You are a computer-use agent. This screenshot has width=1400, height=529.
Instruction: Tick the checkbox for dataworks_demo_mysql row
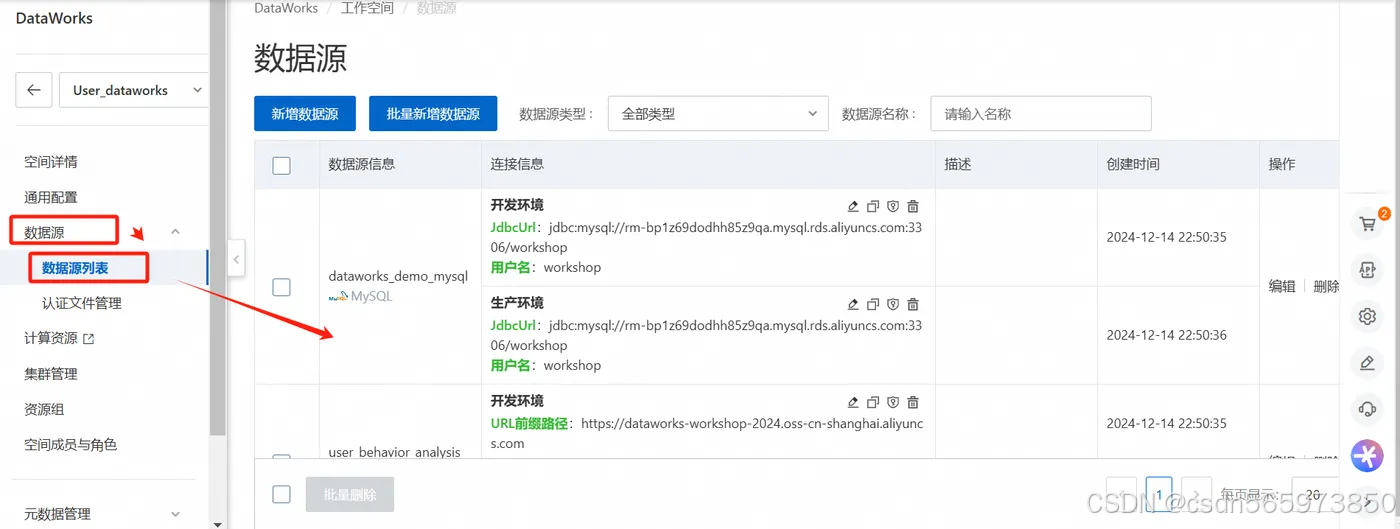click(282, 287)
